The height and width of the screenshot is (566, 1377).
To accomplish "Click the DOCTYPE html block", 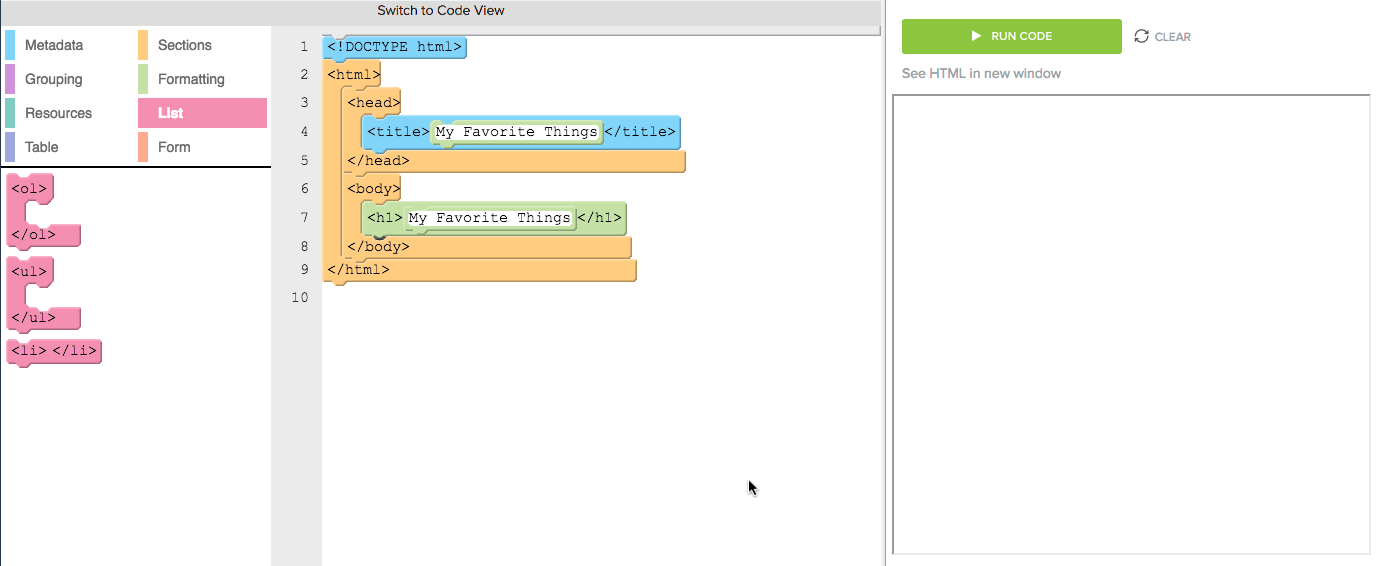I will point(395,47).
